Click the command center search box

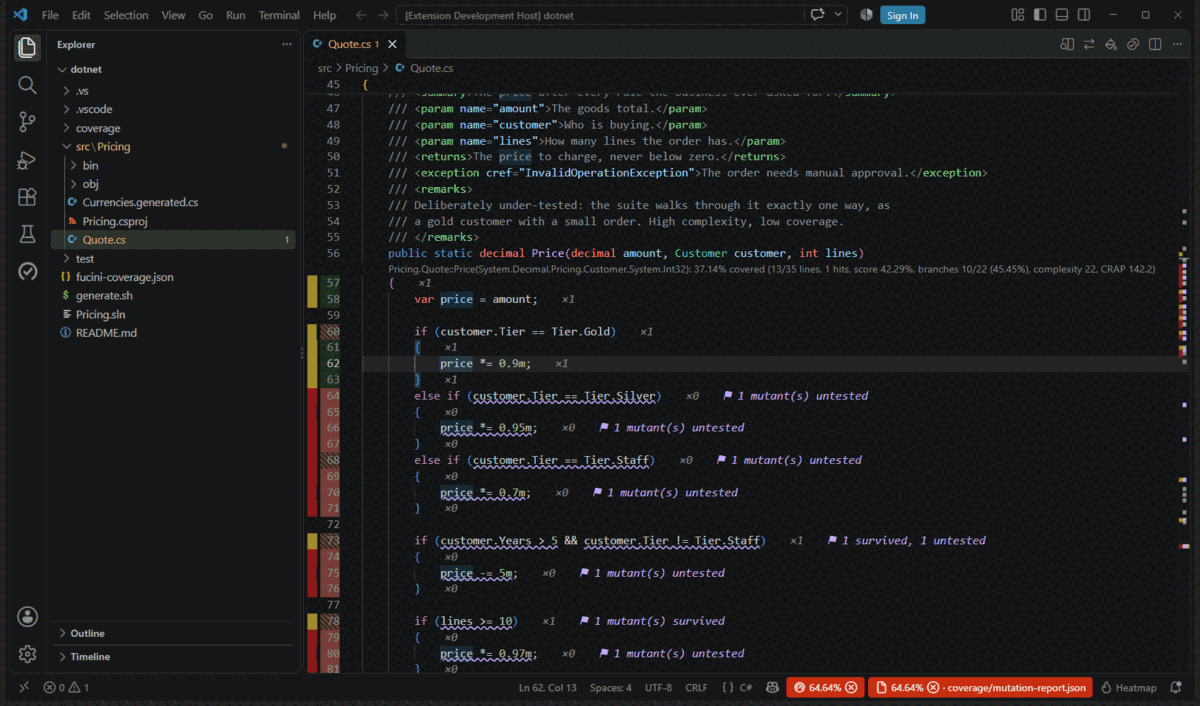(x=601, y=15)
